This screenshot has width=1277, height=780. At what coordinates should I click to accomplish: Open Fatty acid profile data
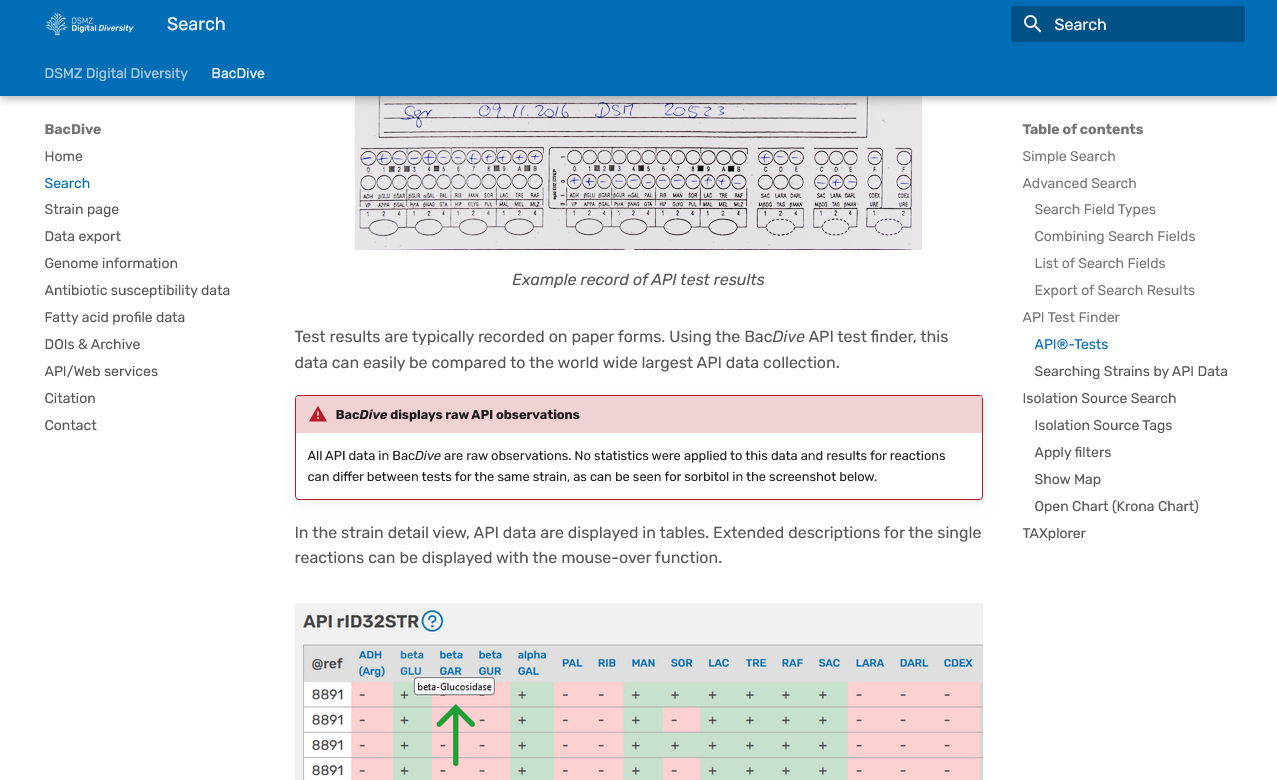[114, 317]
